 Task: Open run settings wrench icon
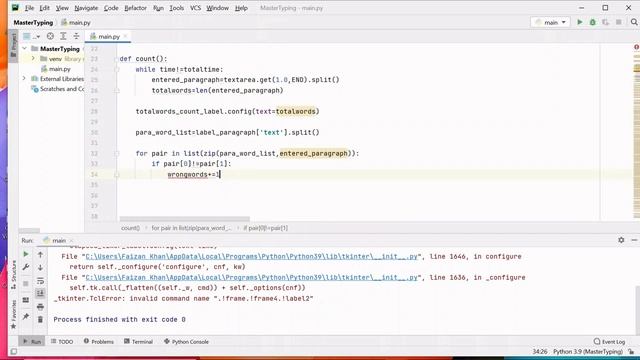(x=26, y=267)
